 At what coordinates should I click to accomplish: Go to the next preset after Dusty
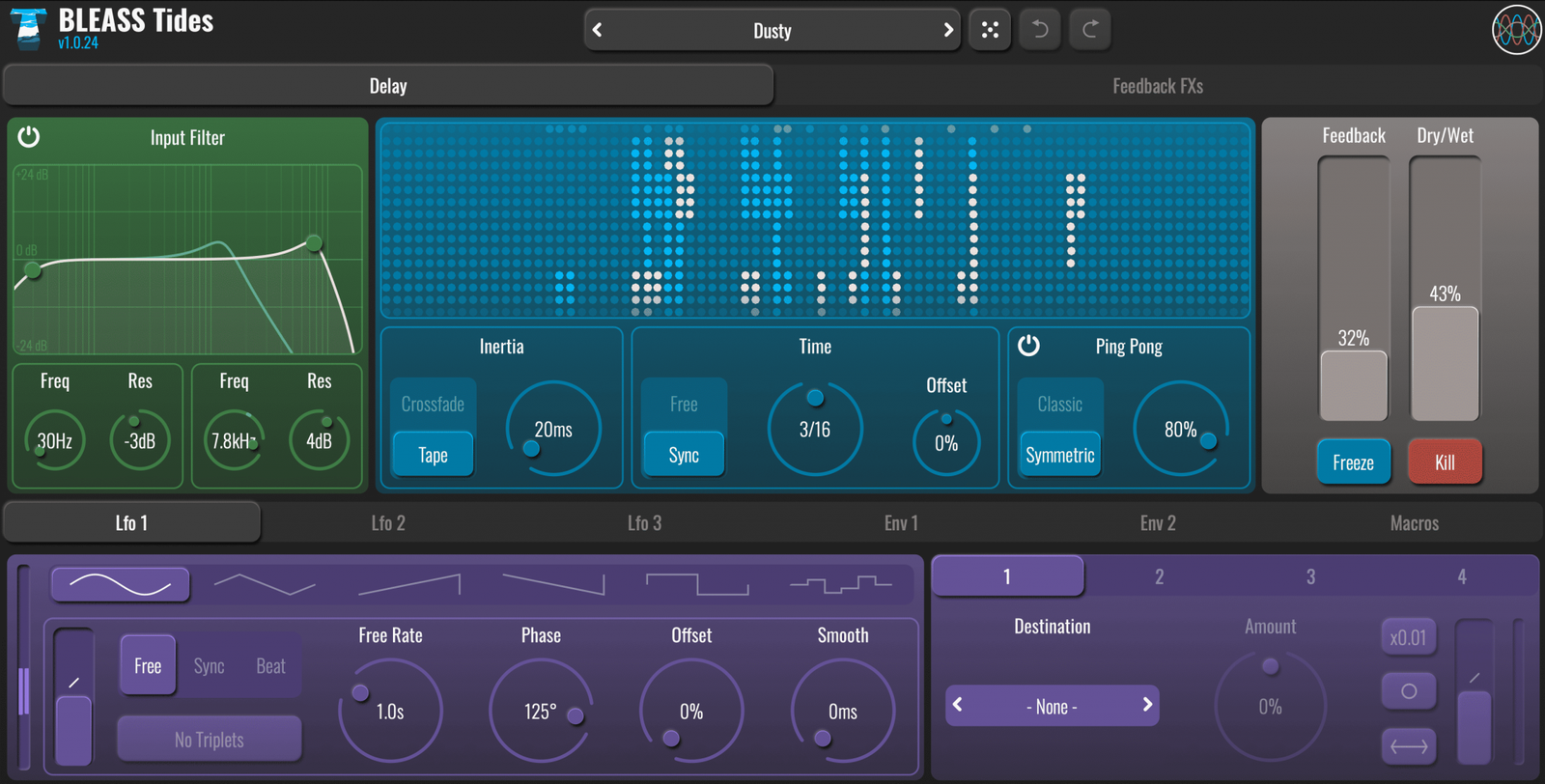[947, 30]
